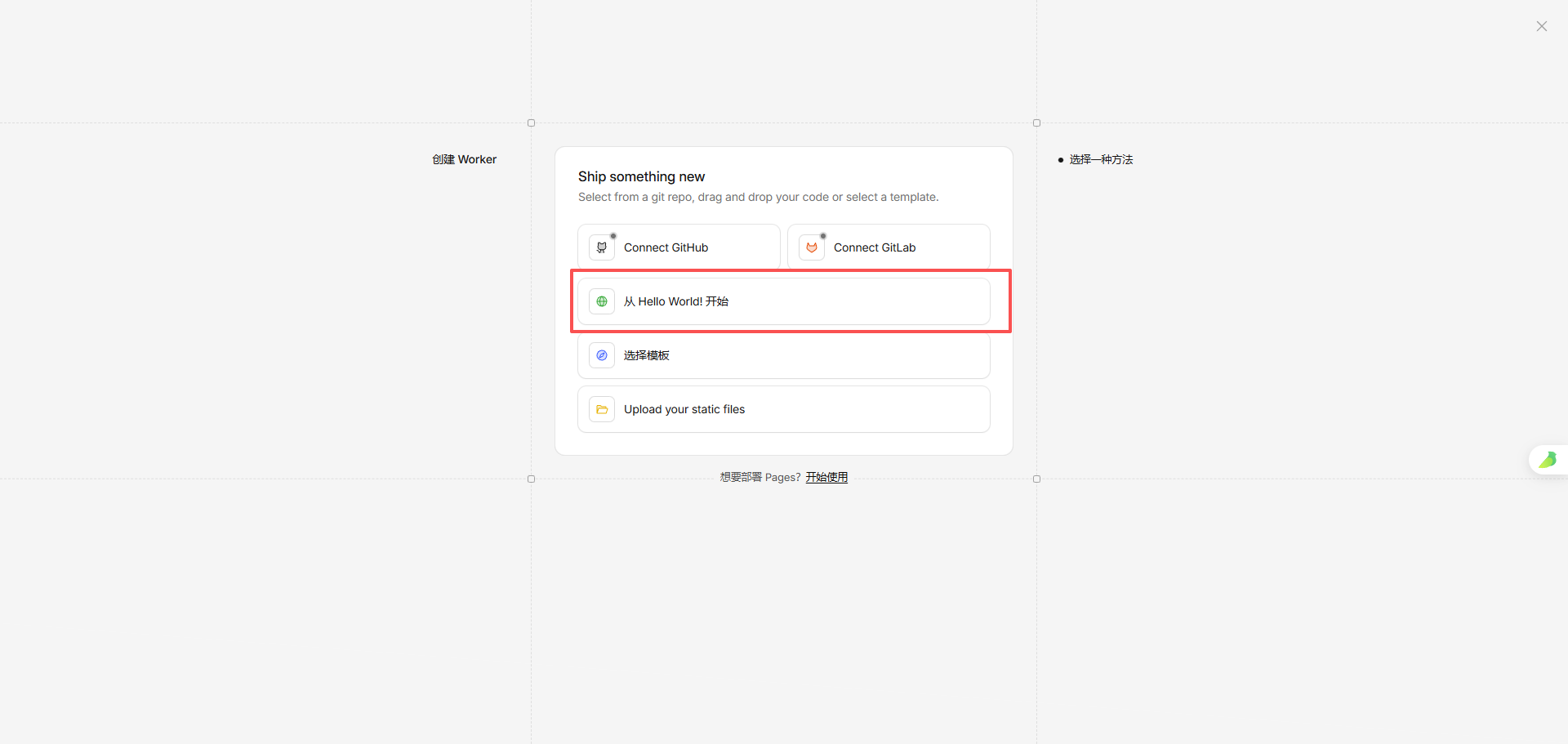Click the GitLab fox logo icon

coord(812,247)
